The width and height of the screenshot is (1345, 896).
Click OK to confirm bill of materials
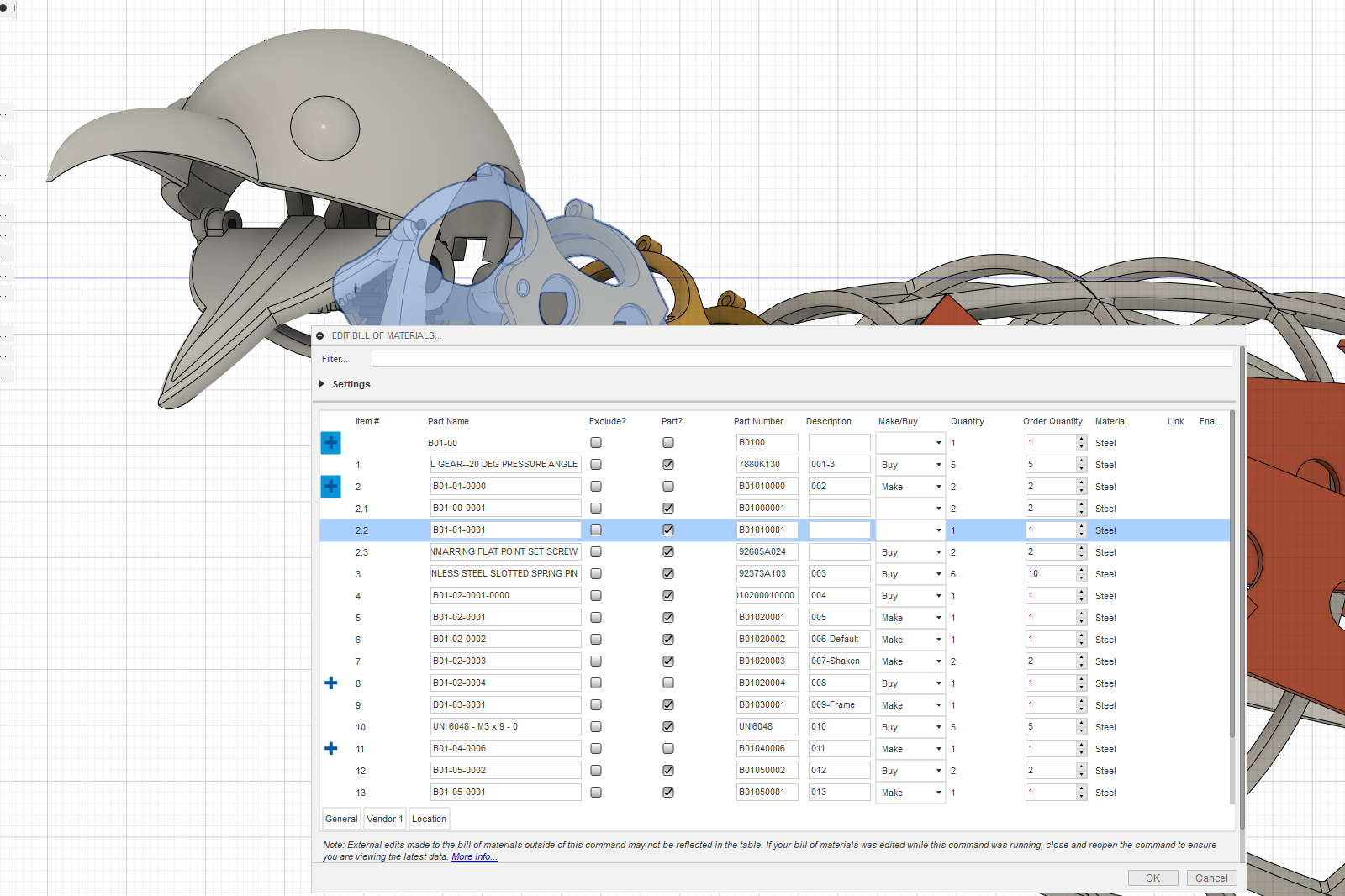tap(1152, 878)
